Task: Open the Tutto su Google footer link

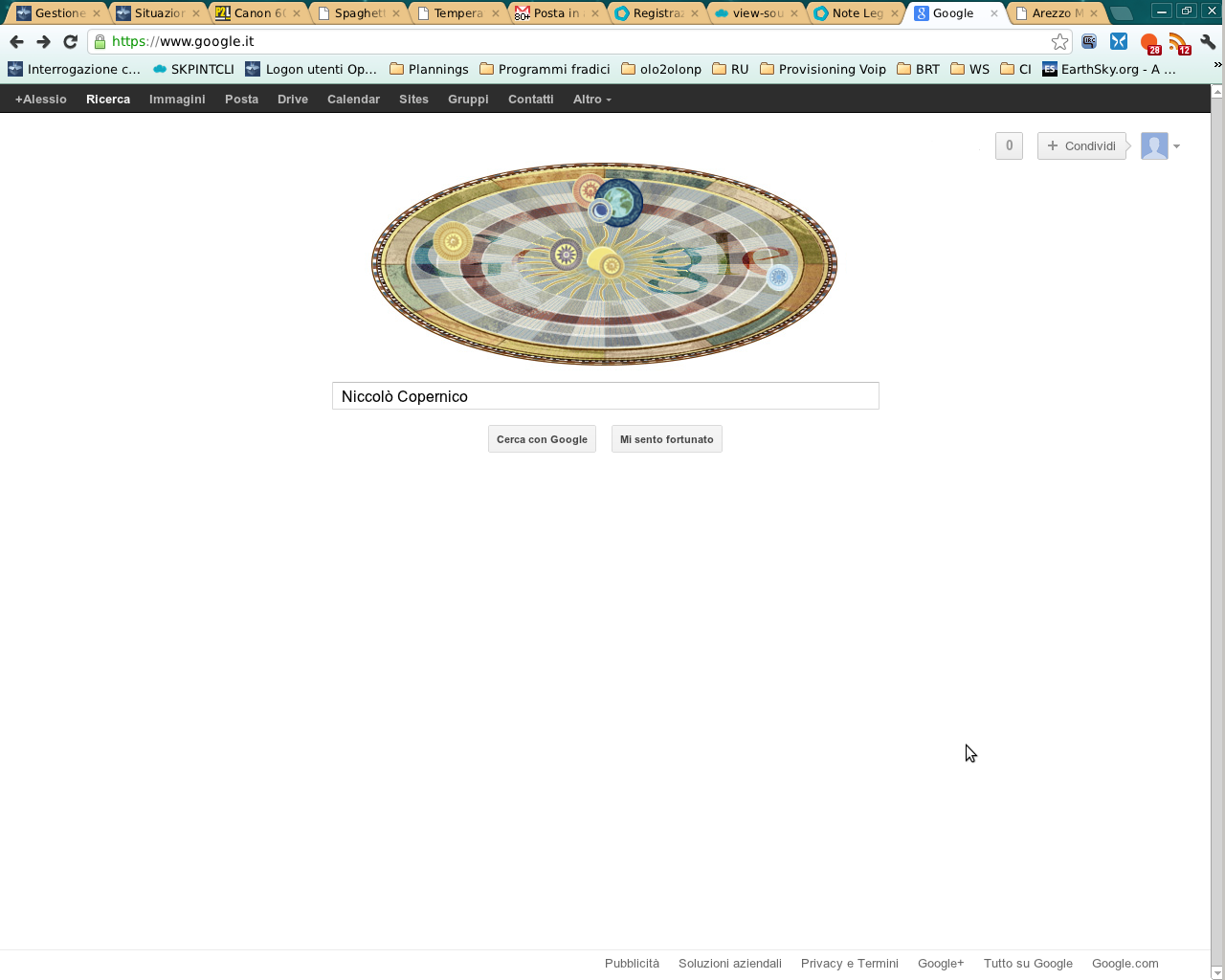Action: click(x=1028, y=963)
